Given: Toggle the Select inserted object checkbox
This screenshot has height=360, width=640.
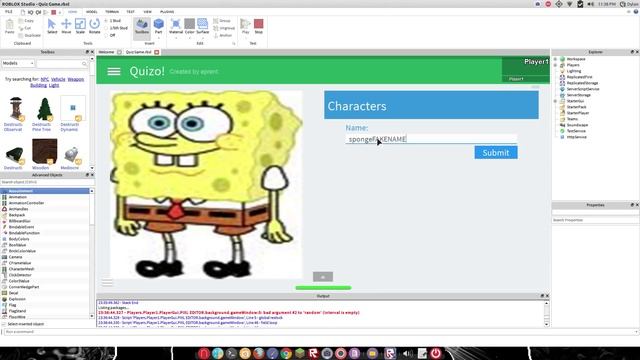Looking at the screenshot, I should pyautogui.click(x=4, y=324).
